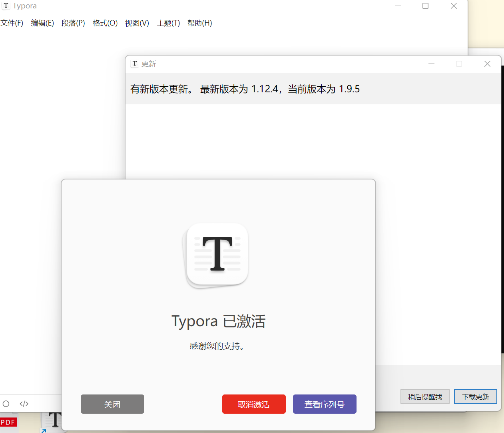Click the red 取消激活 button

click(x=254, y=404)
